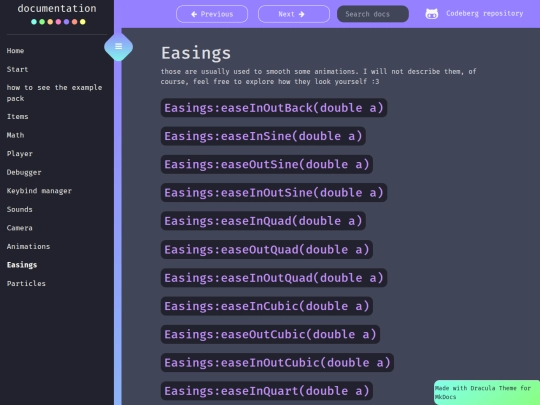Click Easings:easeOutCubic(double a) heading
540x405 pixels.
[270, 334]
